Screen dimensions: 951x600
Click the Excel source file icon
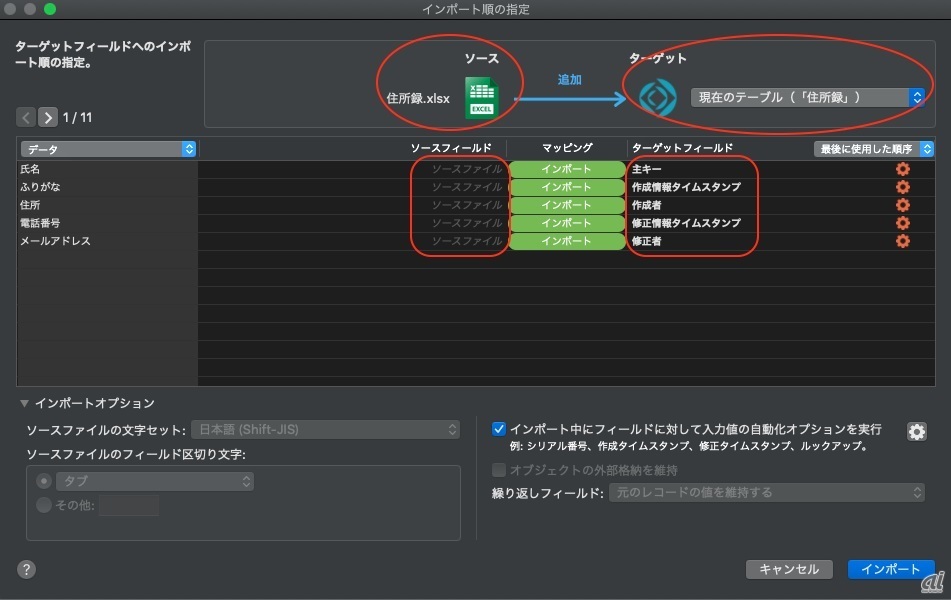[482, 98]
